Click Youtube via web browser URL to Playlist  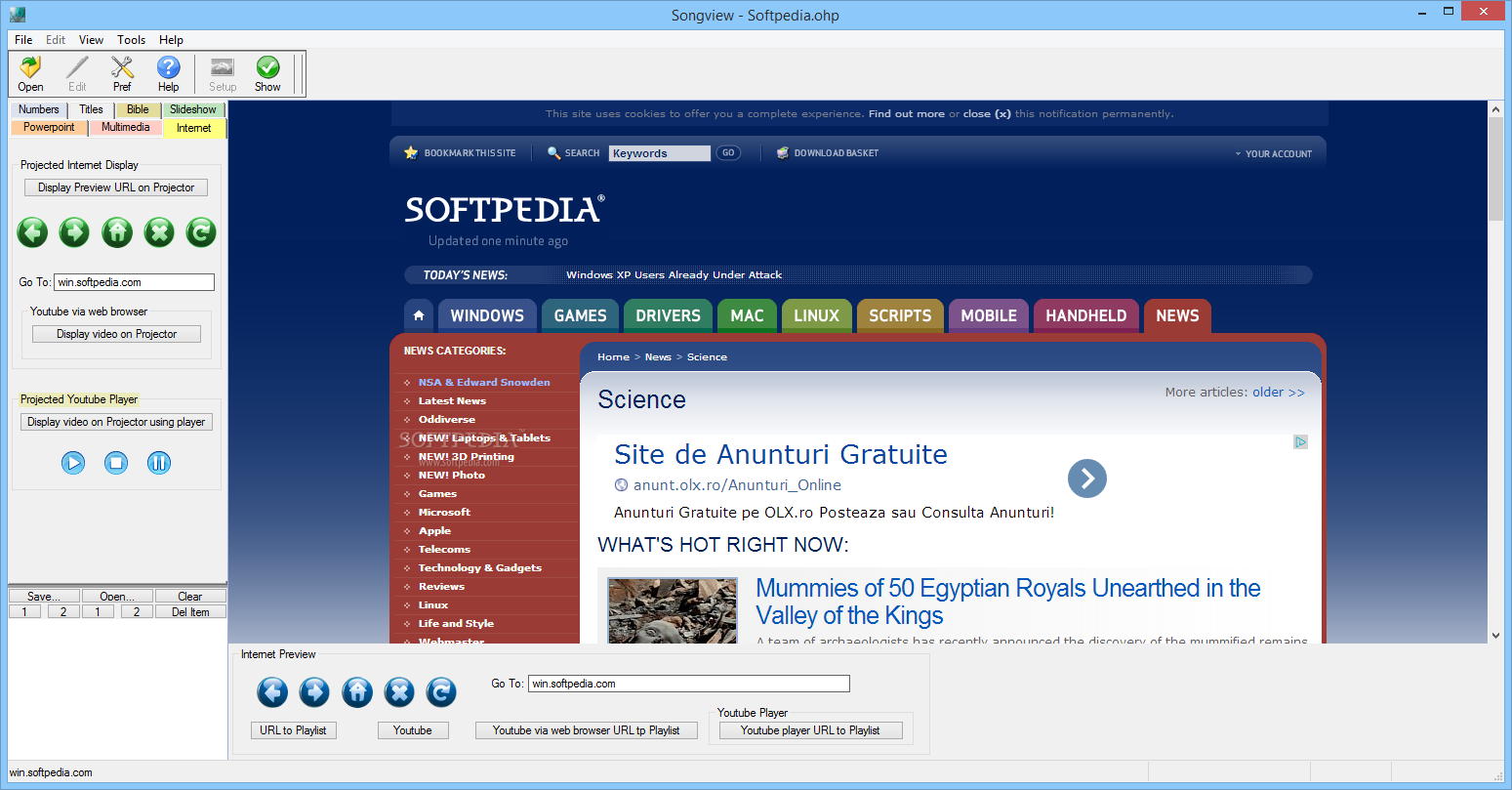click(x=586, y=730)
